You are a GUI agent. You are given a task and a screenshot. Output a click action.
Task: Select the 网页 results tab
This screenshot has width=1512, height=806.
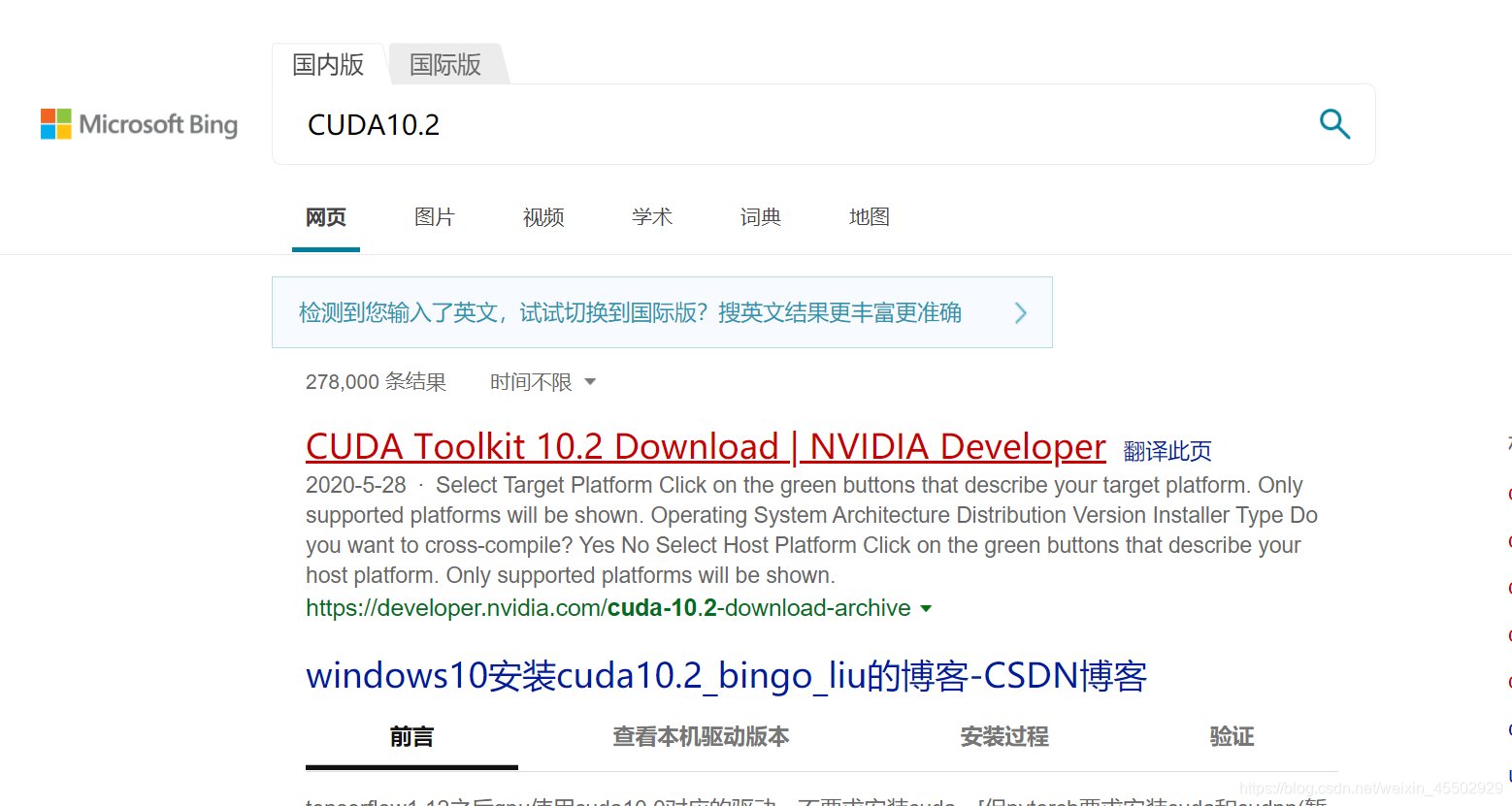point(326,217)
